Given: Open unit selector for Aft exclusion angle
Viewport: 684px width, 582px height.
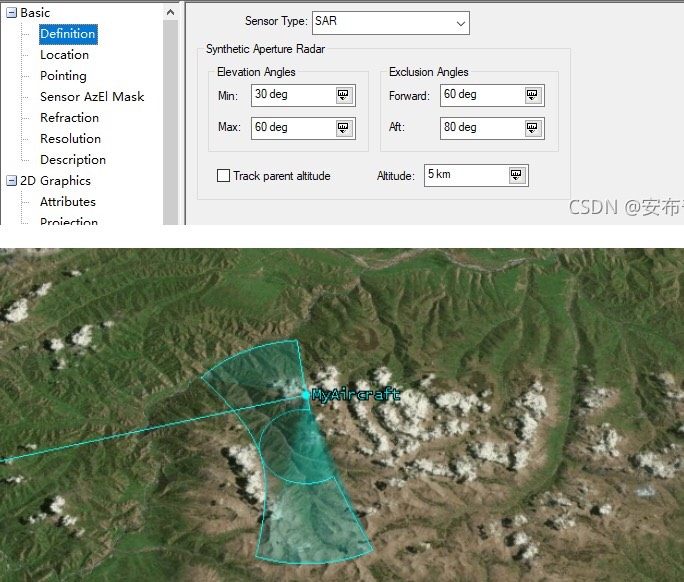Looking at the screenshot, I should pyautogui.click(x=533, y=128).
